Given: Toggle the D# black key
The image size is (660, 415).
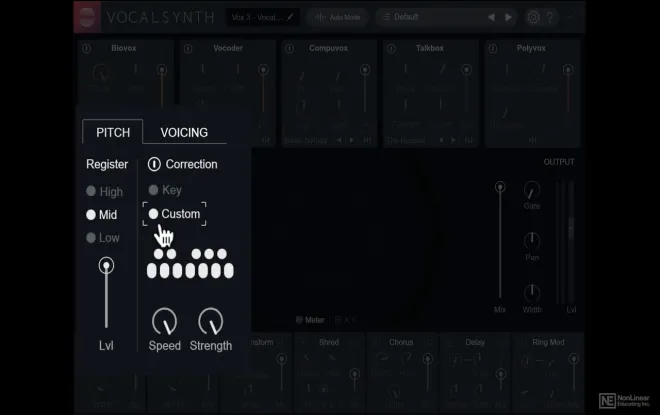Looking at the screenshot, I should [x=171, y=254].
